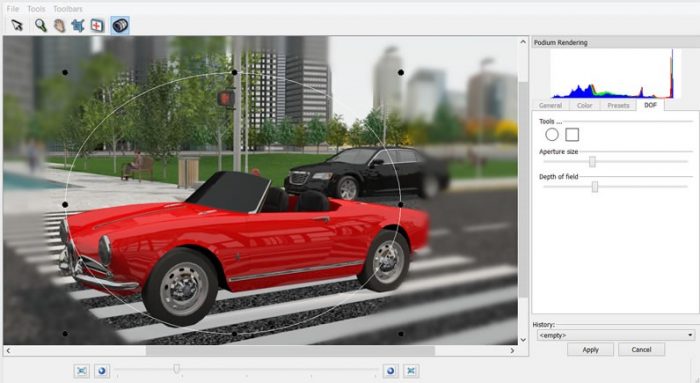The image size is (700, 383).
Task: Open the Presets tab
Action: click(x=618, y=105)
